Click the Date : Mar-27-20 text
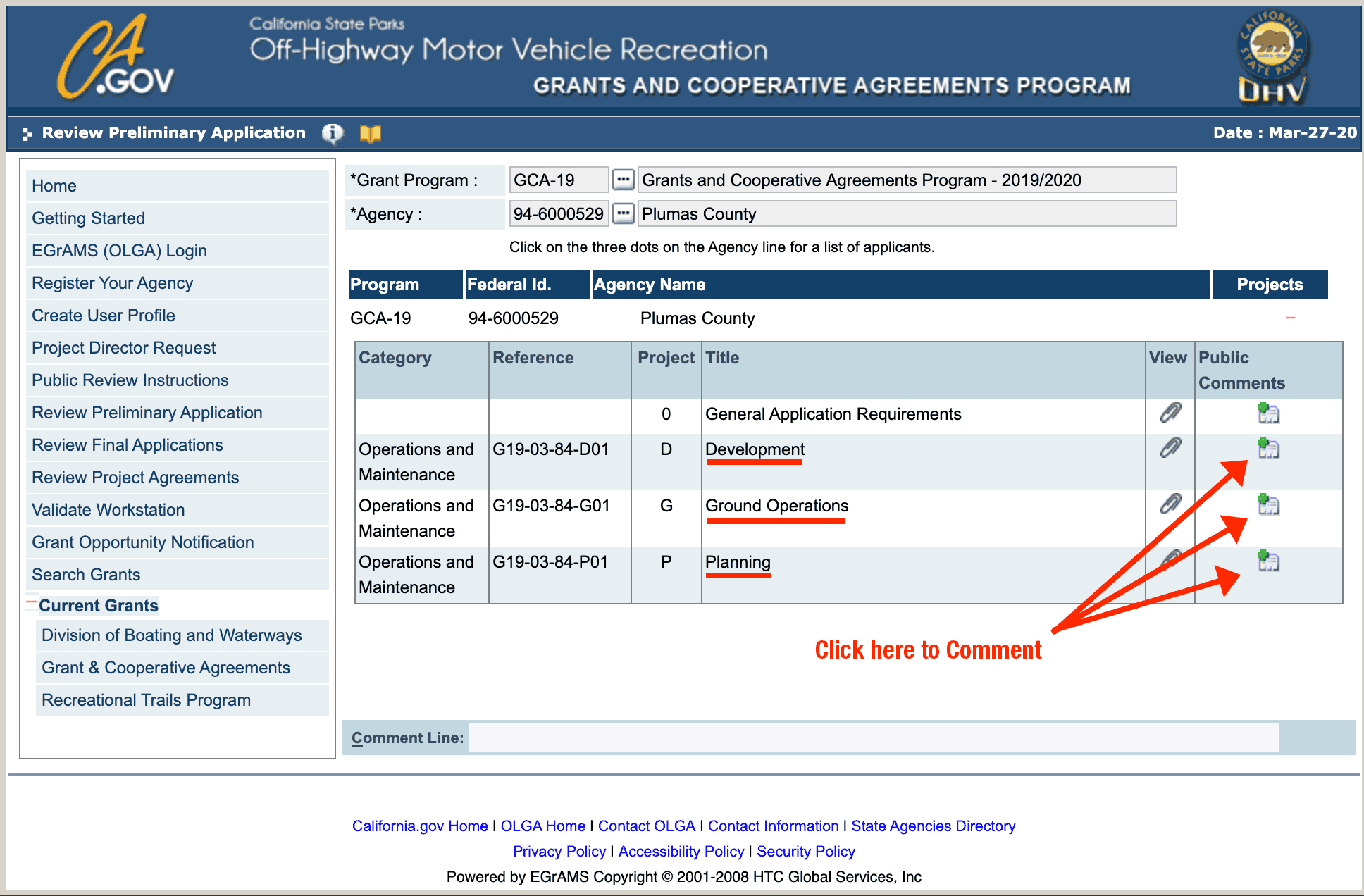 tap(1285, 132)
